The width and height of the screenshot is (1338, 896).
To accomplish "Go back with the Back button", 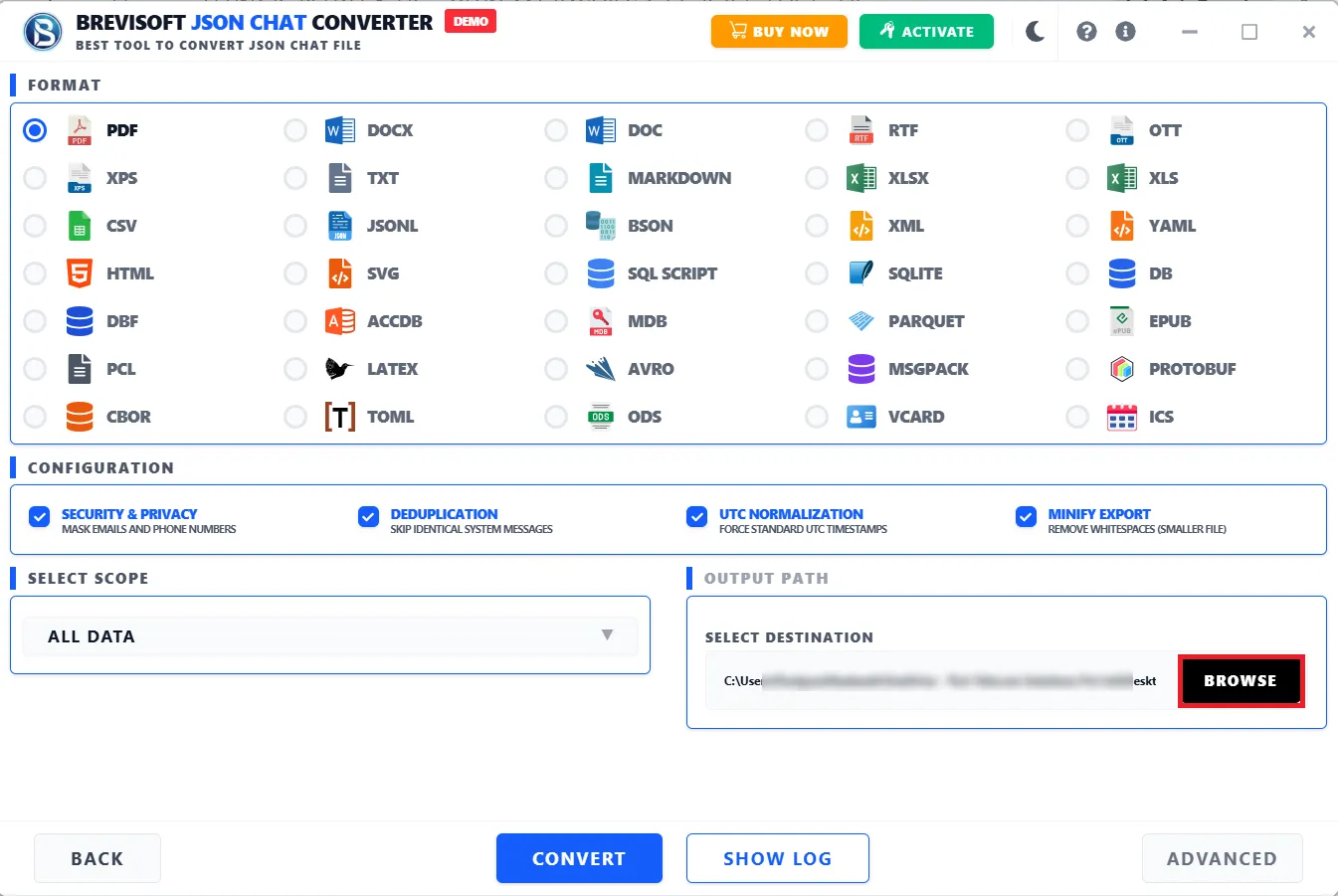I will [x=97, y=858].
